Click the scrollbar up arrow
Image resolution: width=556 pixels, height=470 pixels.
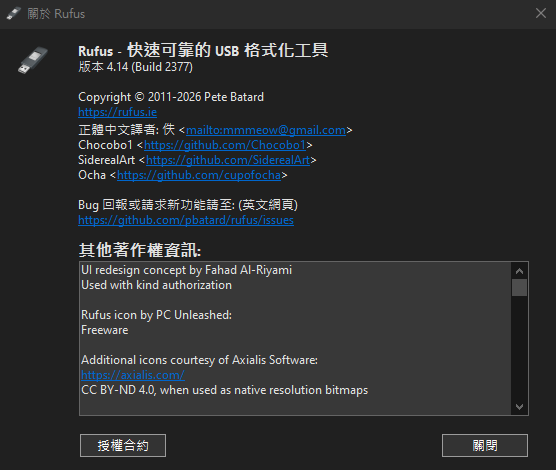click(519, 271)
